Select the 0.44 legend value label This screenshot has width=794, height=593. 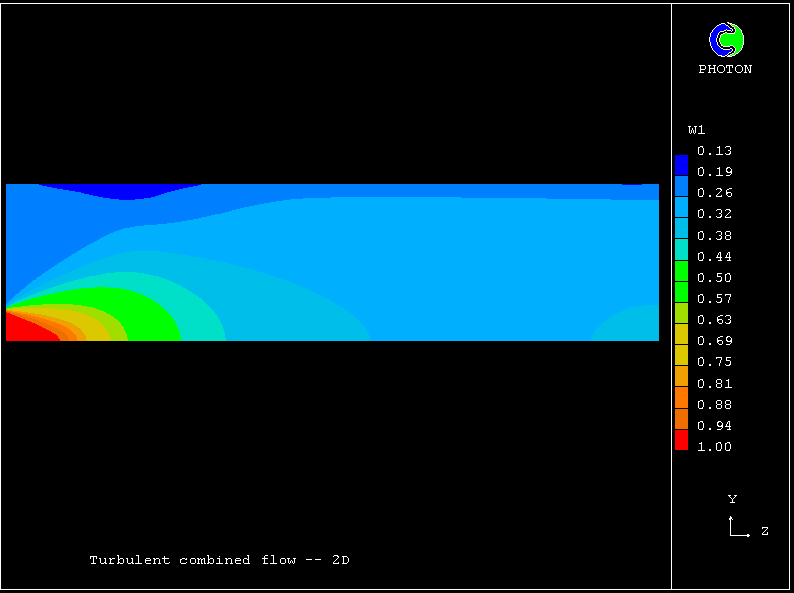point(714,257)
